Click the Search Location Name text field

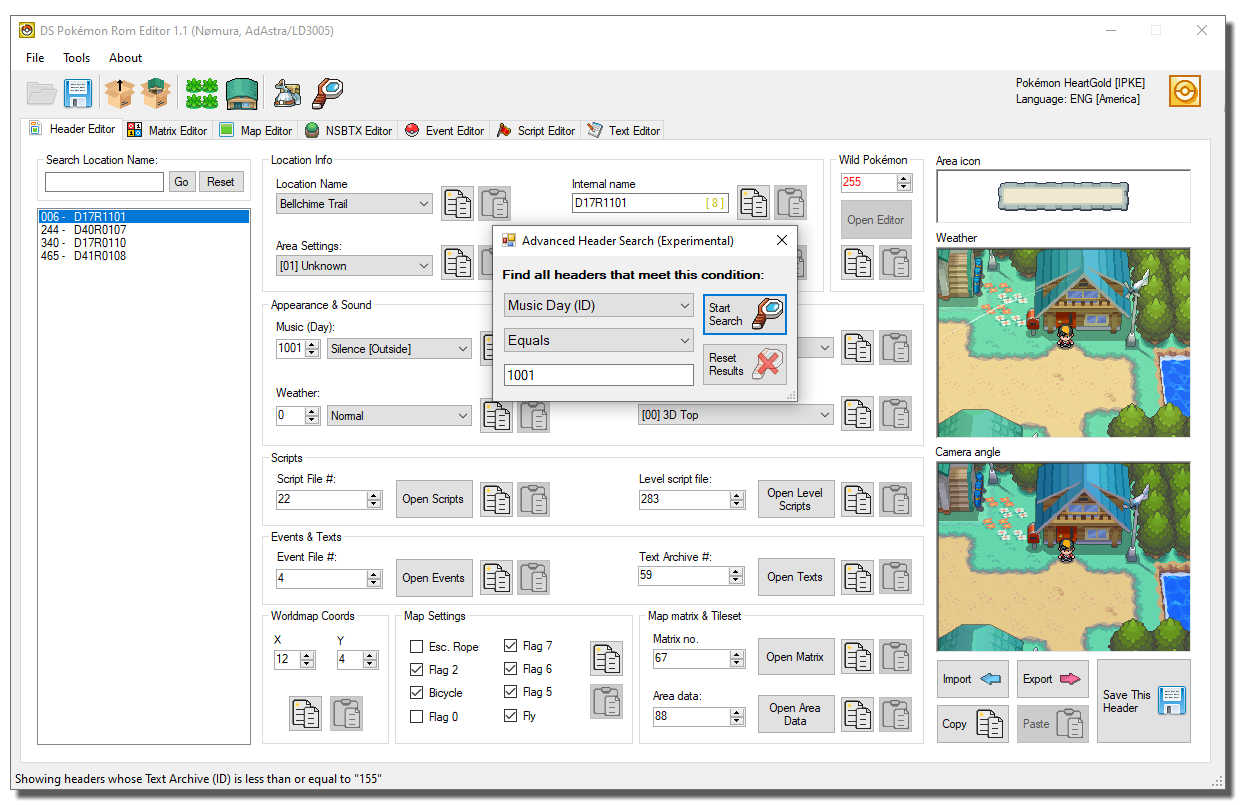pos(104,182)
